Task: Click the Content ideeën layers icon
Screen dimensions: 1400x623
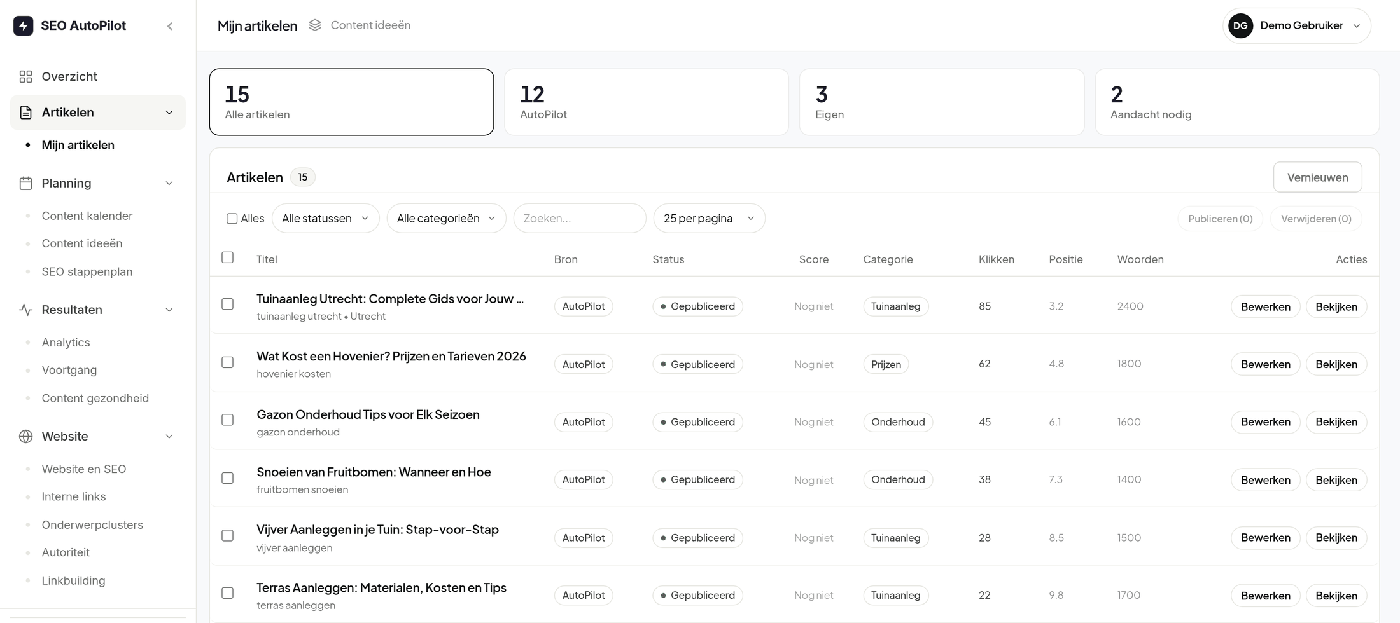Action: point(315,25)
